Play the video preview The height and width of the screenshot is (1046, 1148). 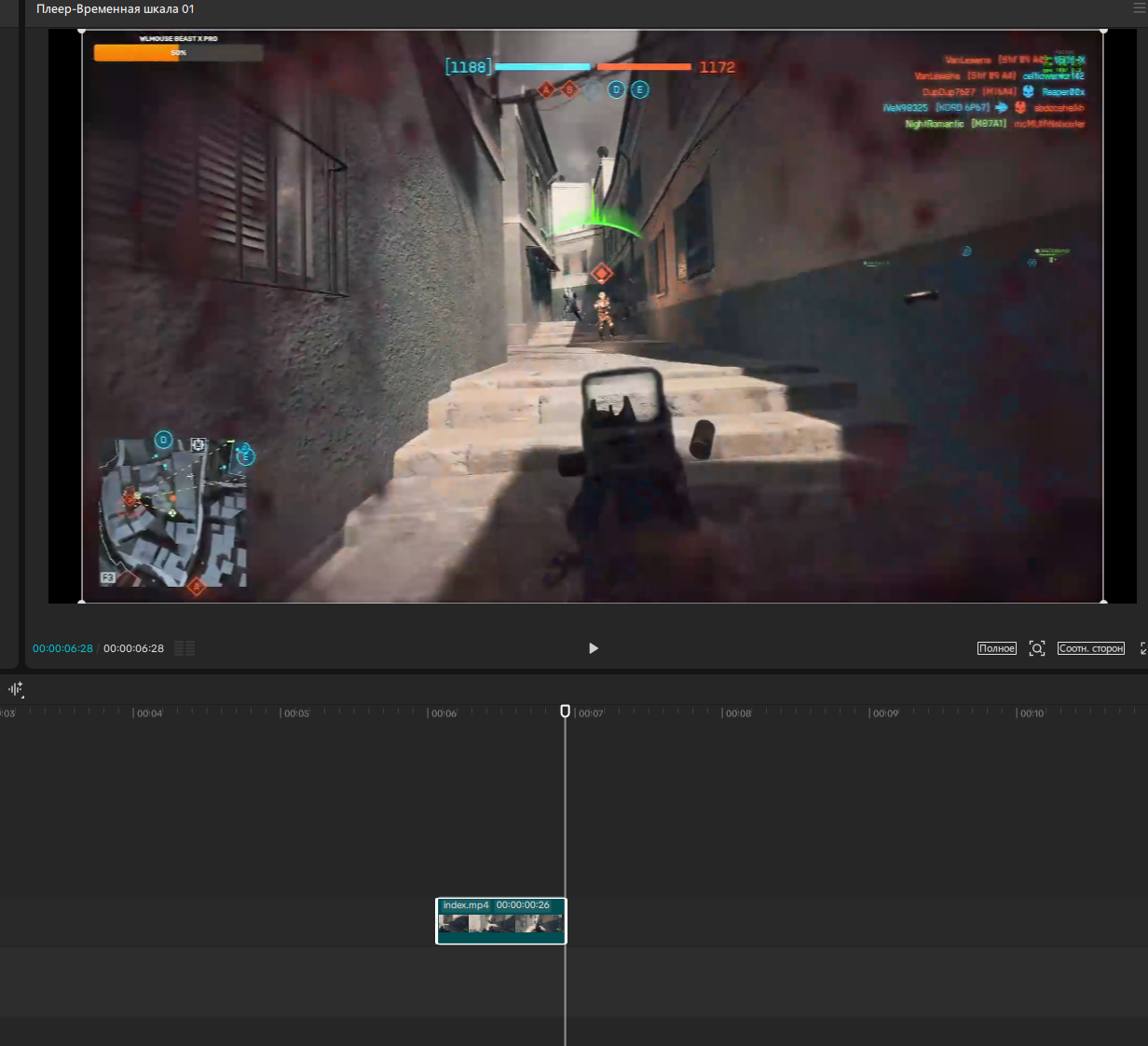click(594, 648)
